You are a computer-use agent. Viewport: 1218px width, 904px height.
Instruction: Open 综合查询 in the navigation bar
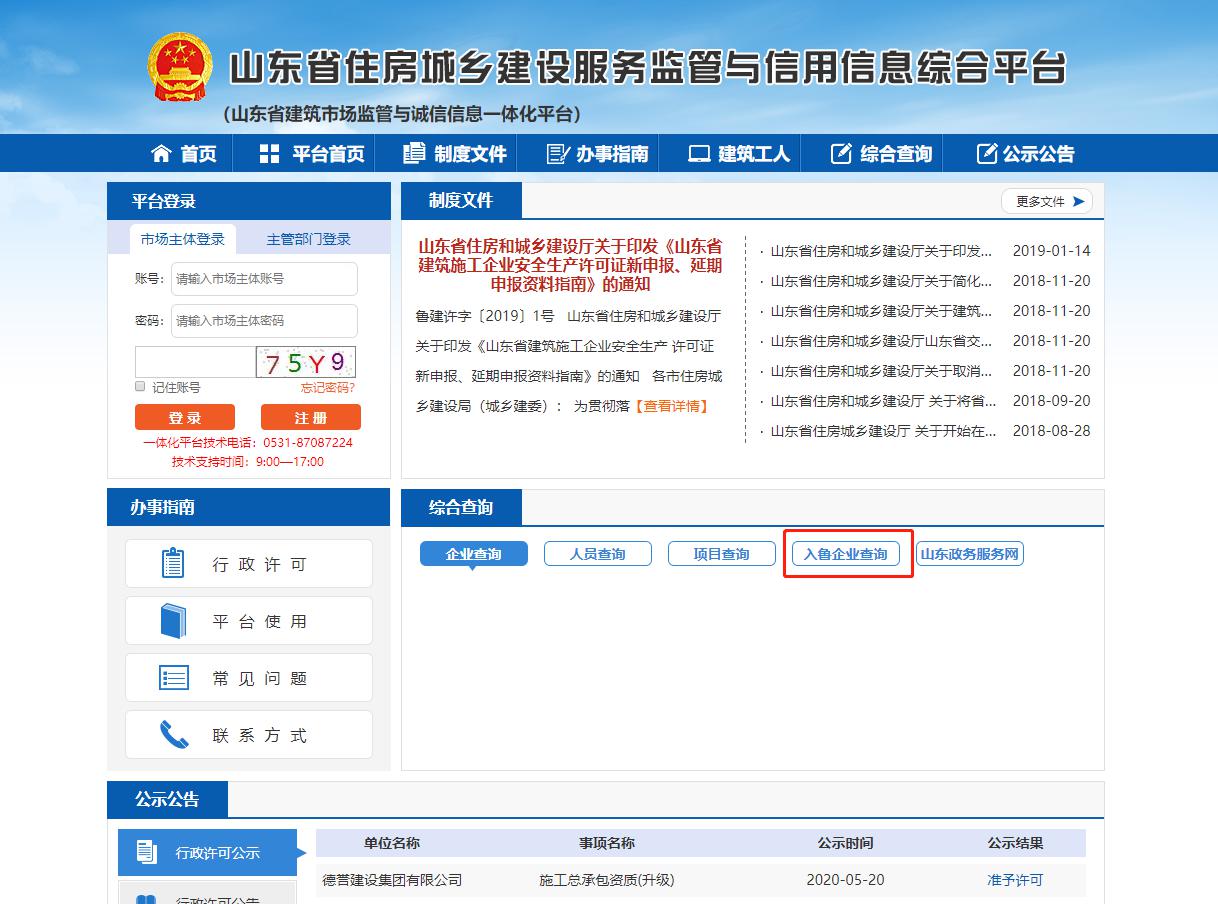pos(881,153)
